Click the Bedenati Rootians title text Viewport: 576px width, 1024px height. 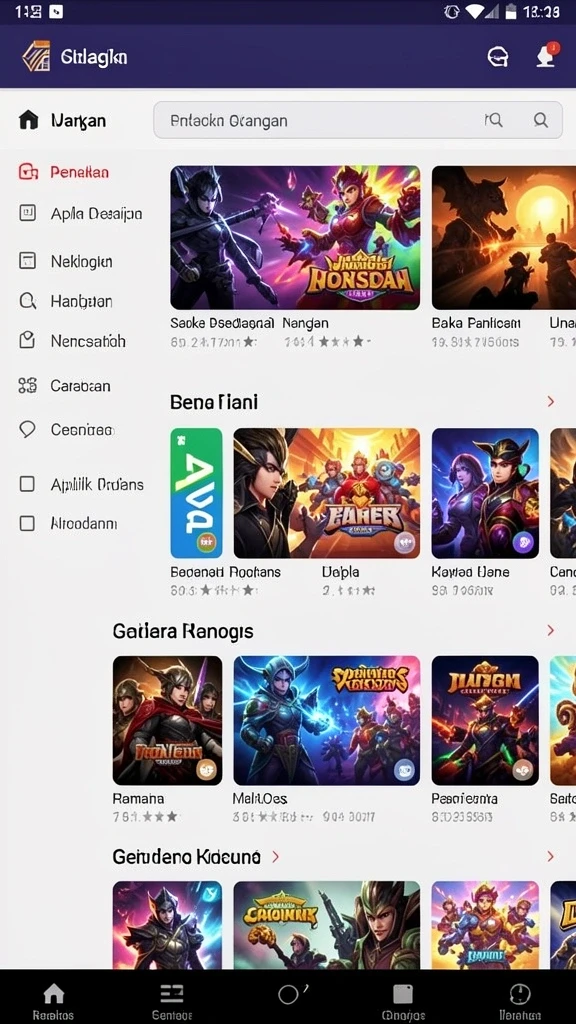tap(225, 572)
